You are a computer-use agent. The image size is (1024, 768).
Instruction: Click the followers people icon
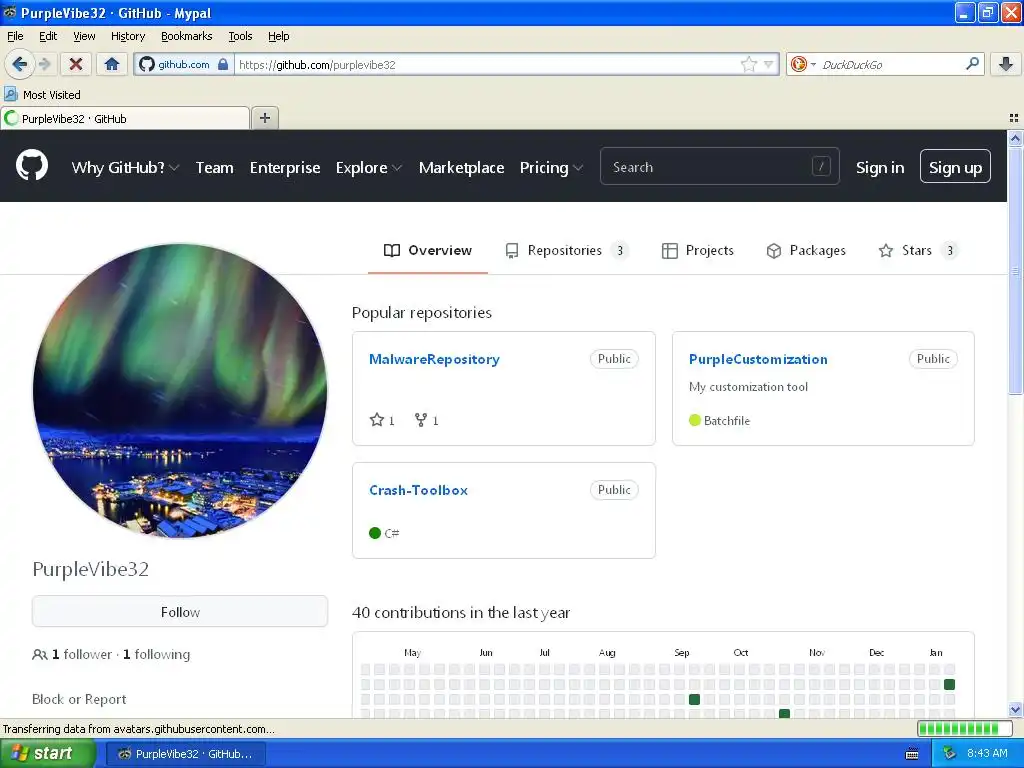tap(39, 654)
